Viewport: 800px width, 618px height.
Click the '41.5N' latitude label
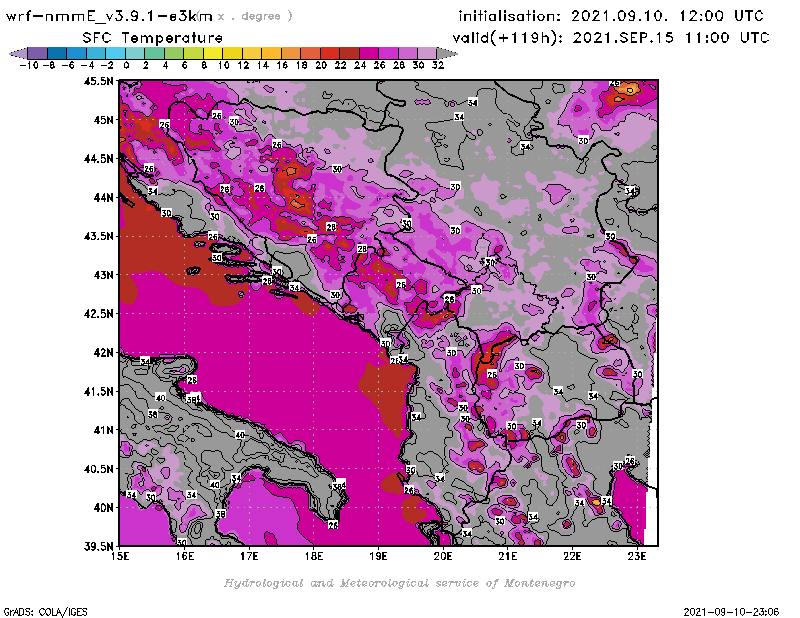click(98, 391)
